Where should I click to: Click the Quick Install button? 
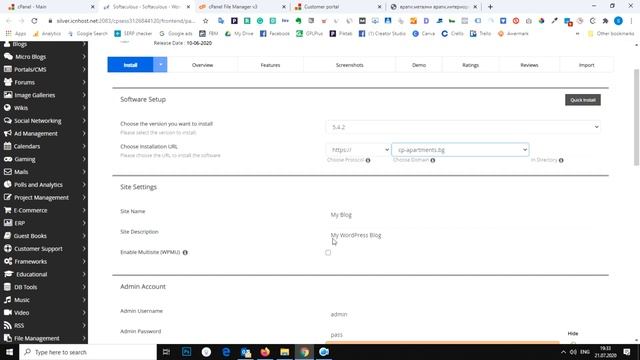tap(582, 100)
